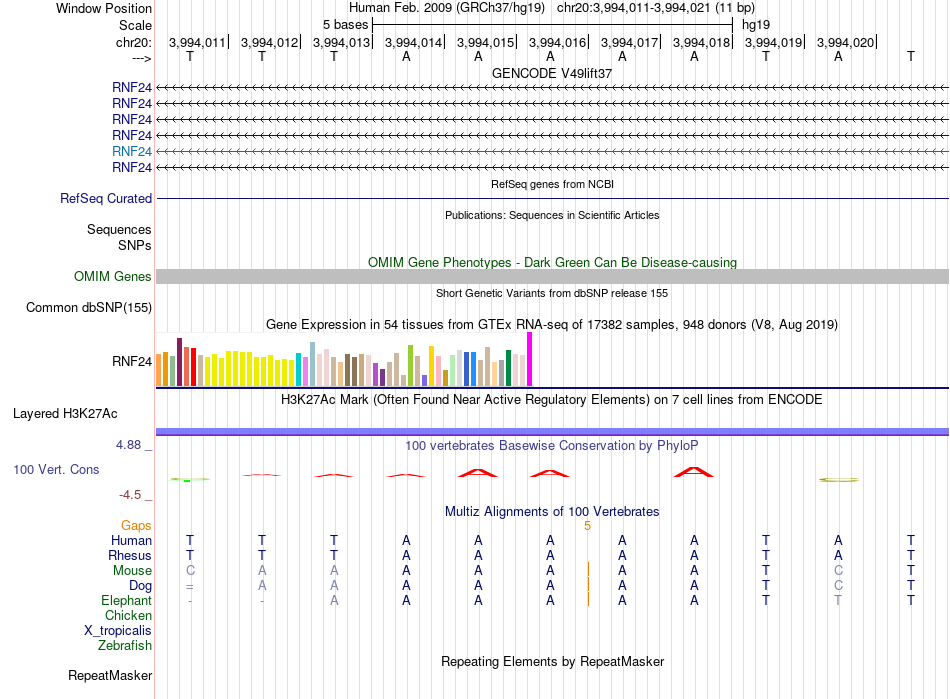
Task: Click the dark maroon bar in the GTEx chart
Action: [179, 362]
